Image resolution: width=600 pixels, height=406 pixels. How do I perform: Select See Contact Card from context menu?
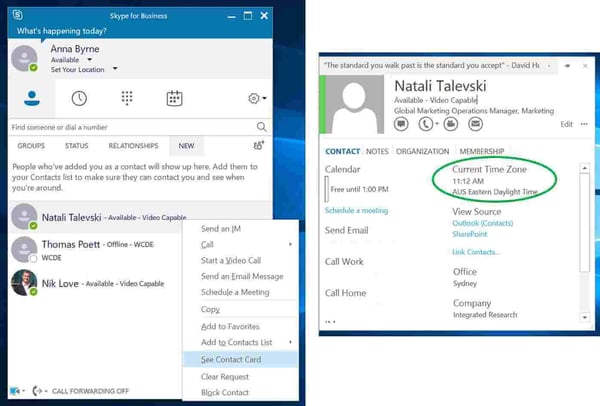coord(233,358)
